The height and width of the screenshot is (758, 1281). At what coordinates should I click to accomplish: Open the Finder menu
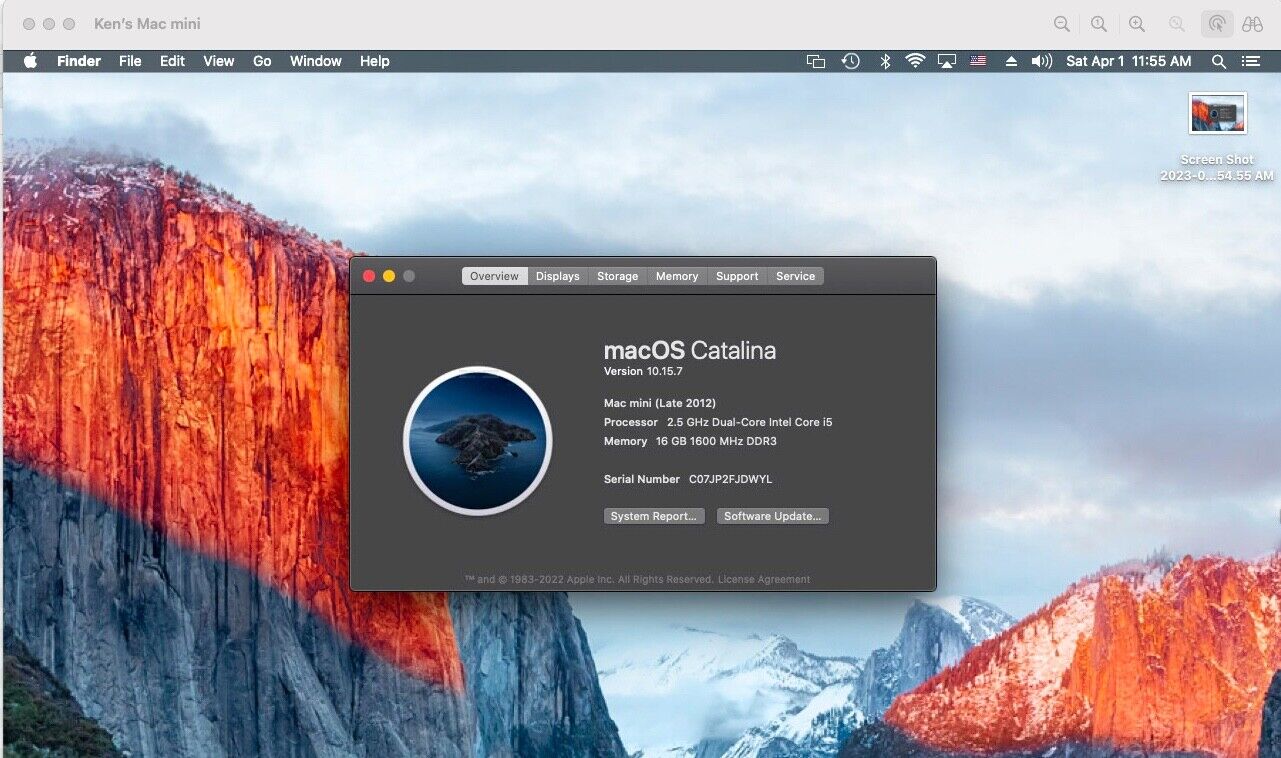coord(79,61)
